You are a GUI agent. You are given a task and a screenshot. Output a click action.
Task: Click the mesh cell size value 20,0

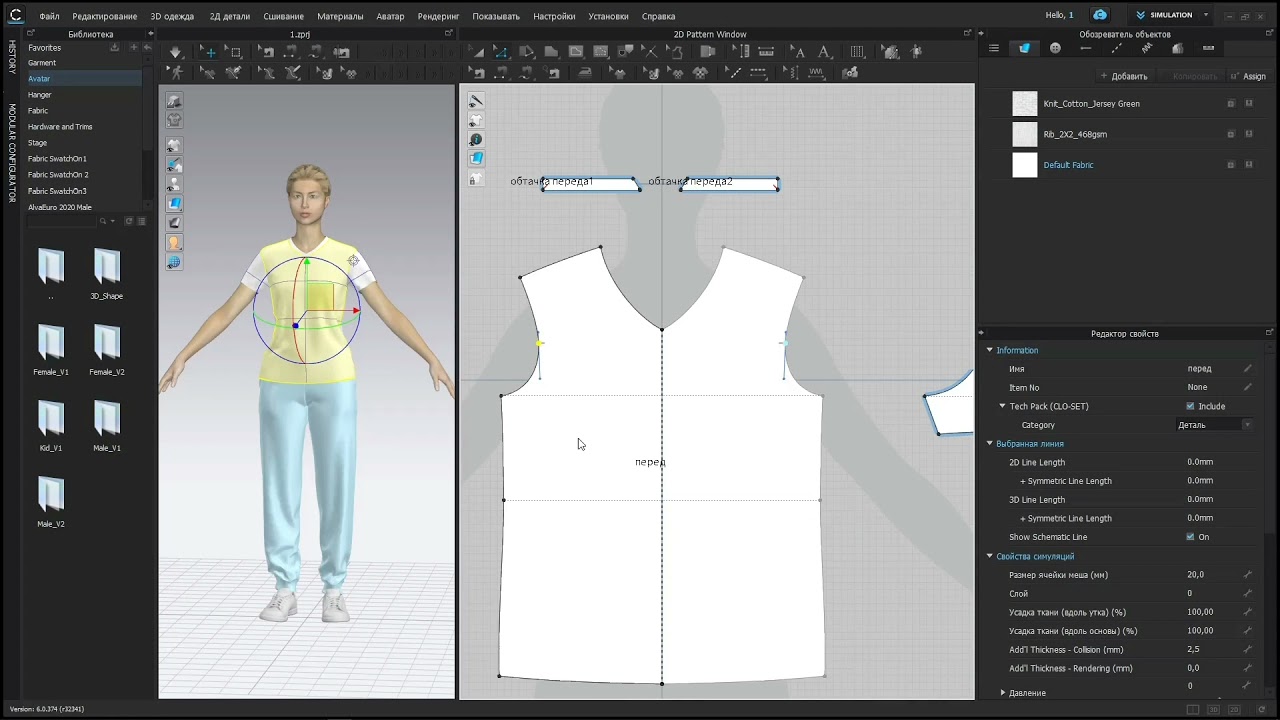1195,575
